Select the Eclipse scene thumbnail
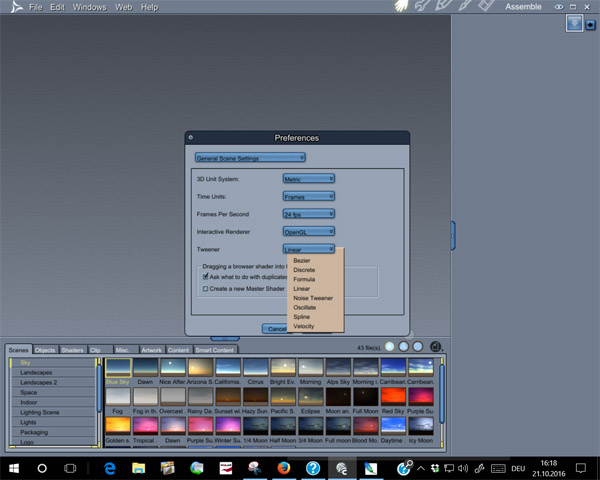Image resolution: width=600 pixels, height=480 pixels. pyautogui.click(x=311, y=397)
